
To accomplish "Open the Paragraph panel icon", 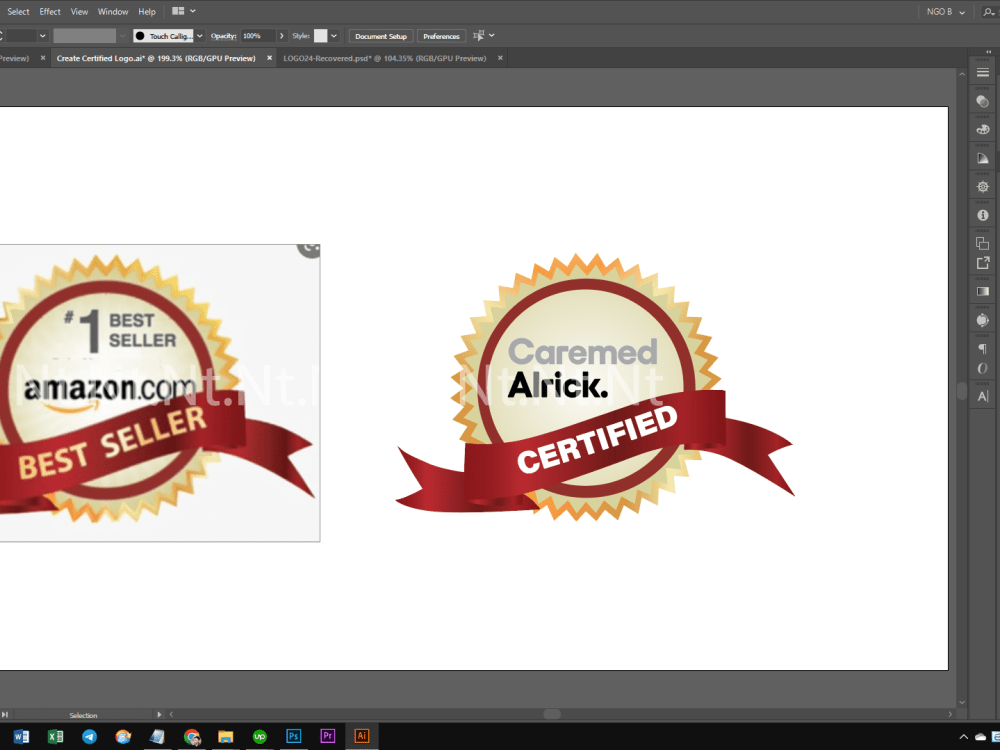I will pyautogui.click(x=982, y=348).
